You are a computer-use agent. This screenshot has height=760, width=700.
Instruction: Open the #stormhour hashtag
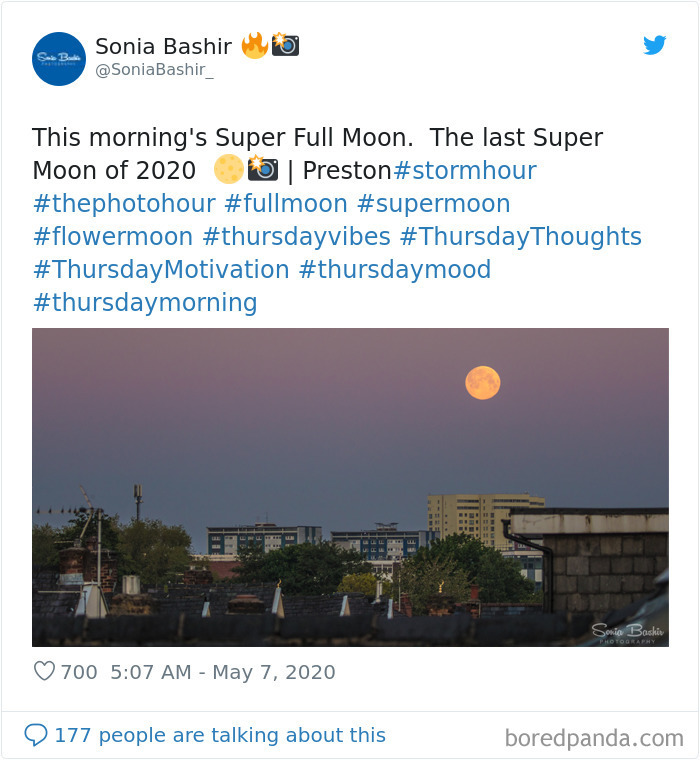click(465, 171)
